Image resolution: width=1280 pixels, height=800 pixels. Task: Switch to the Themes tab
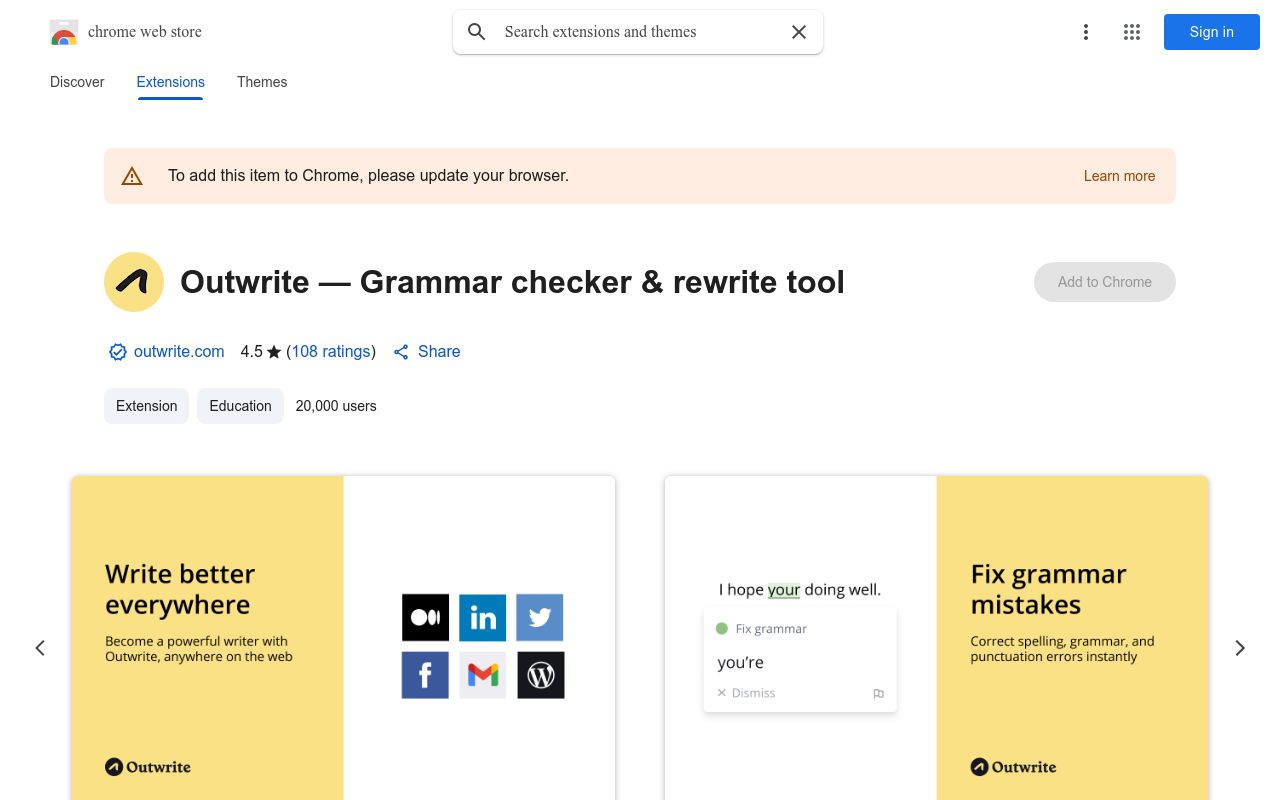pos(262,82)
